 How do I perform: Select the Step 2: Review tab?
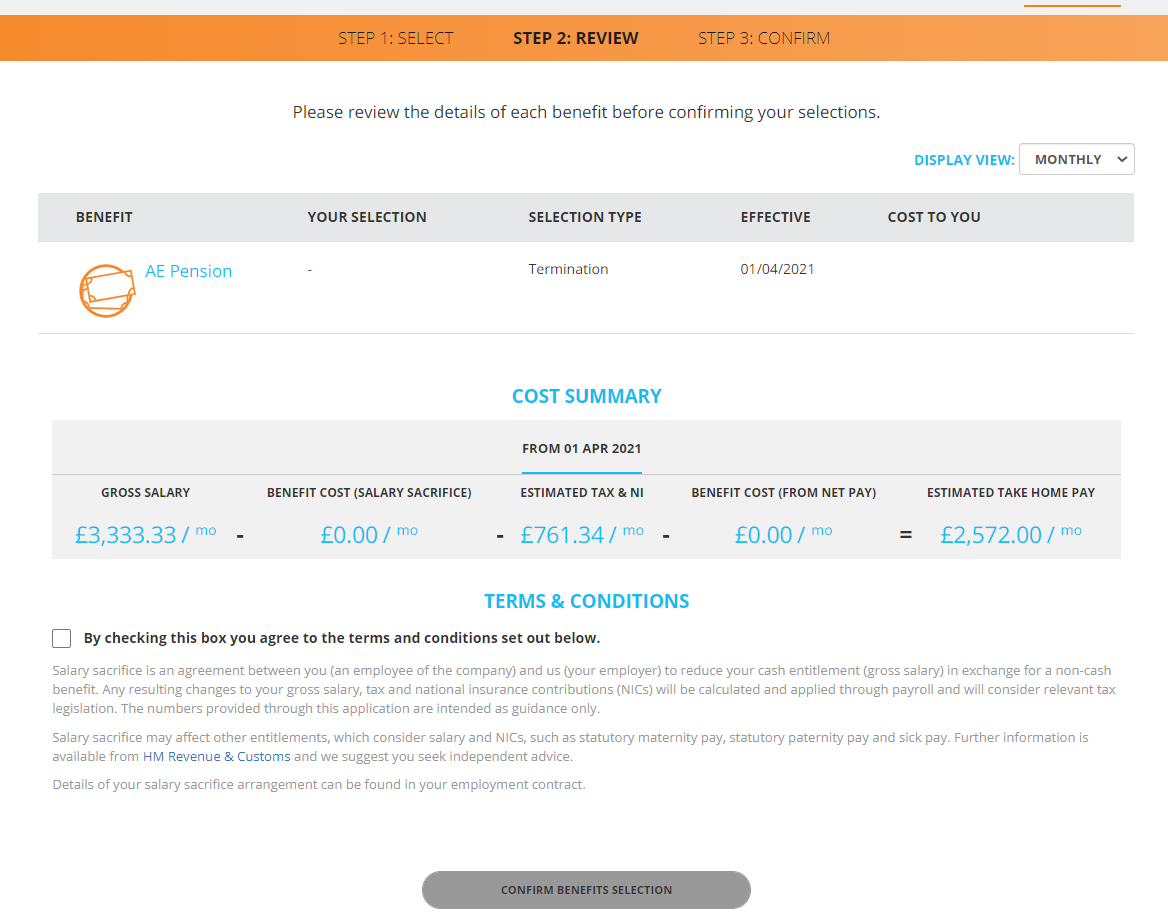(576, 38)
